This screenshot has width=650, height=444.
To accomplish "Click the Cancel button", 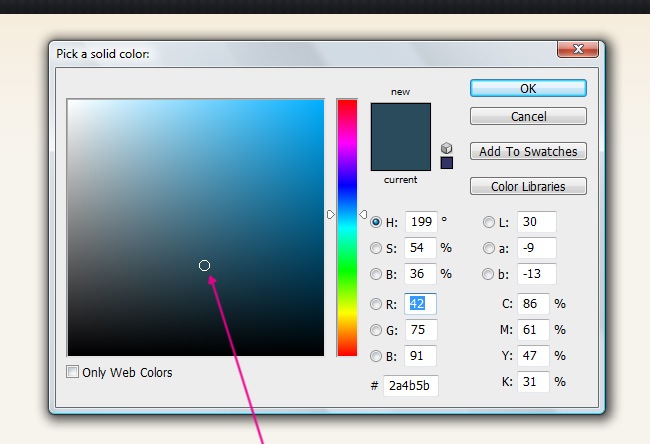I will (x=528, y=116).
